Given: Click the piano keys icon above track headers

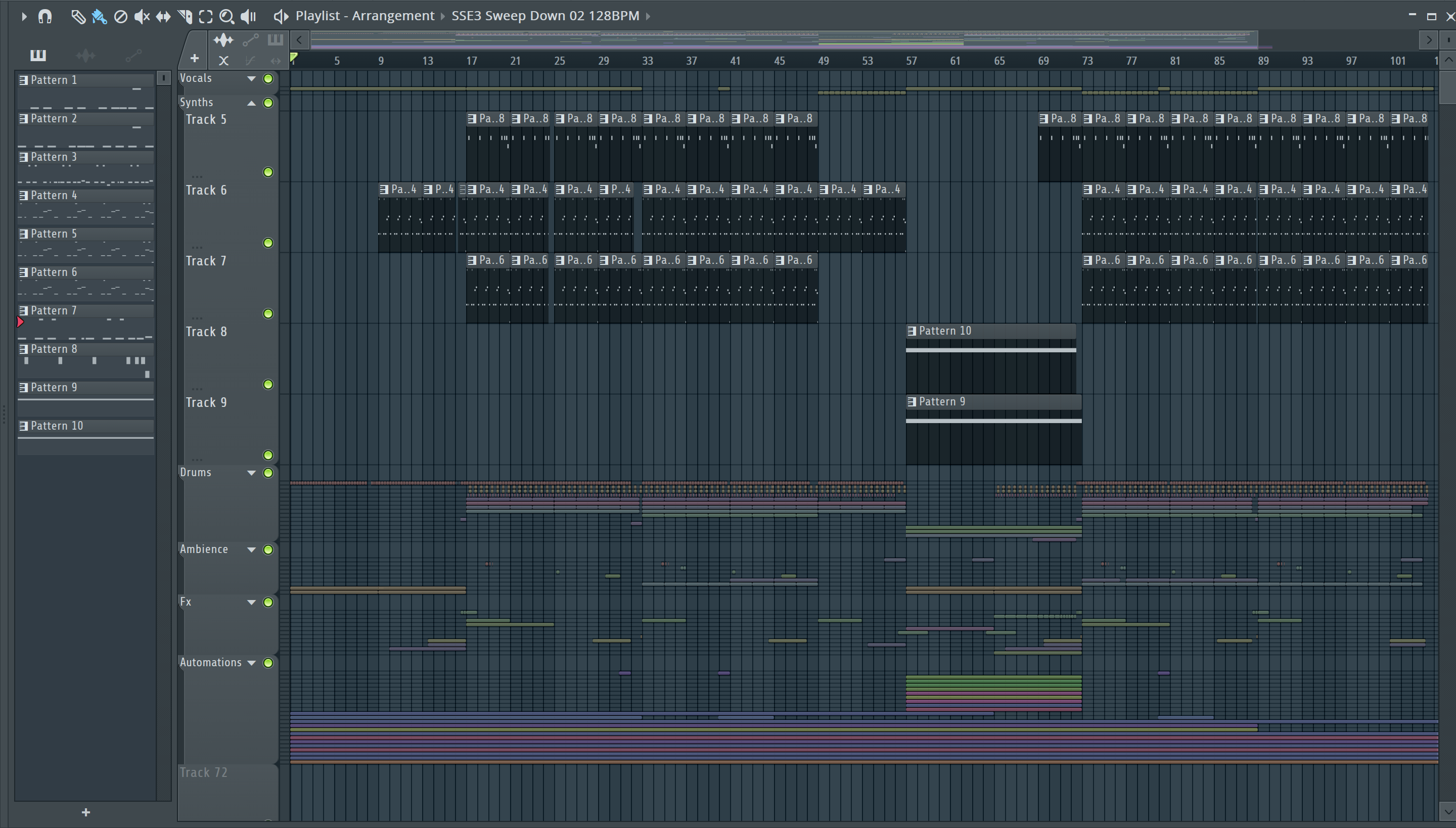Looking at the screenshot, I should (275, 39).
